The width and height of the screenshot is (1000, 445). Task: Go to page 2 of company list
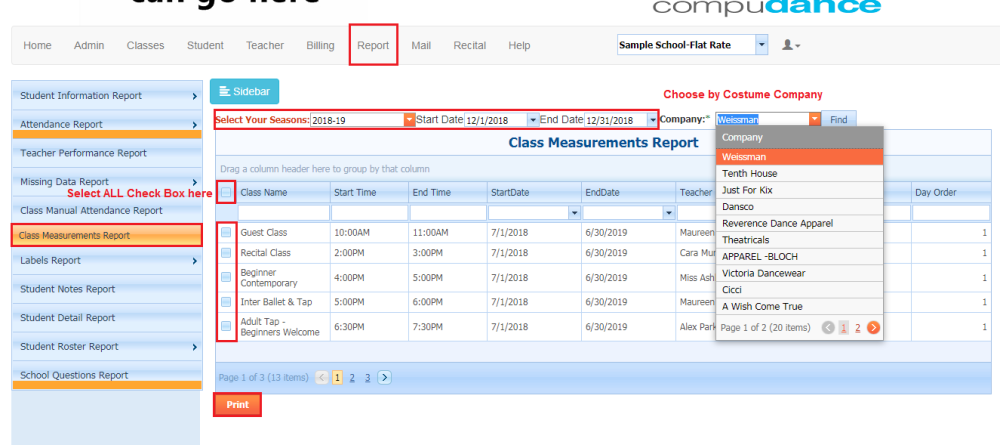coord(858,328)
